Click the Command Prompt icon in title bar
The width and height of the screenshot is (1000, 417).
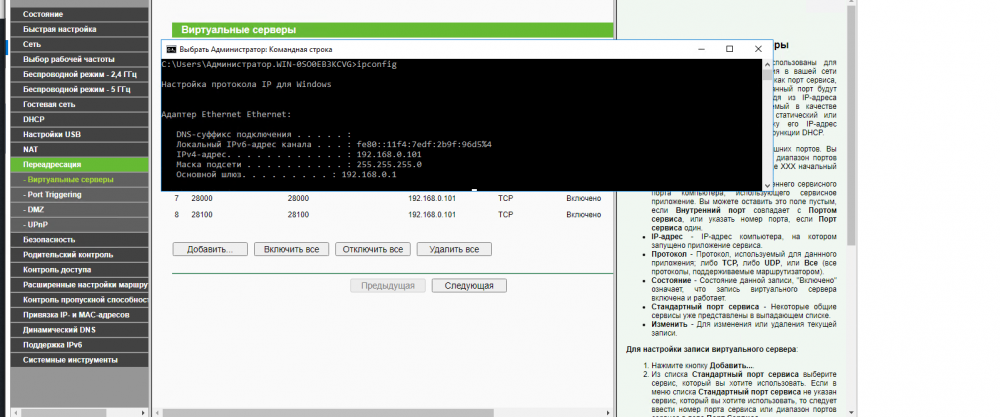pyautogui.click(x=170, y=48)
